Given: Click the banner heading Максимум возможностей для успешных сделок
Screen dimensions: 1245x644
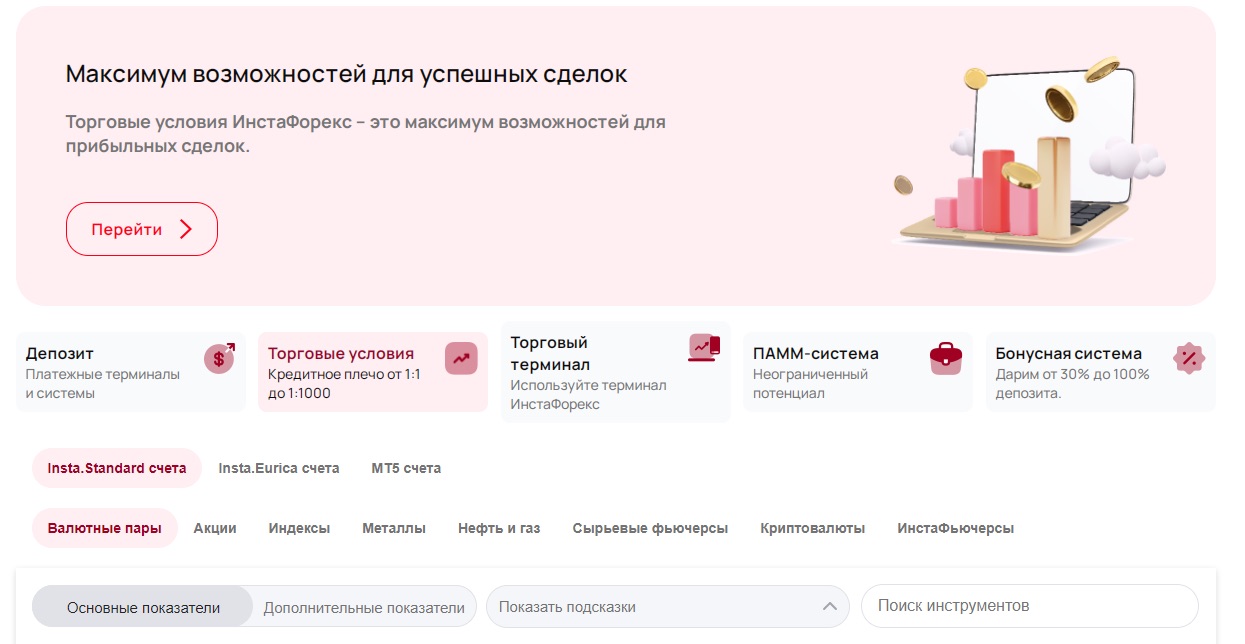Looking at the screenshot, I should 347,74.
